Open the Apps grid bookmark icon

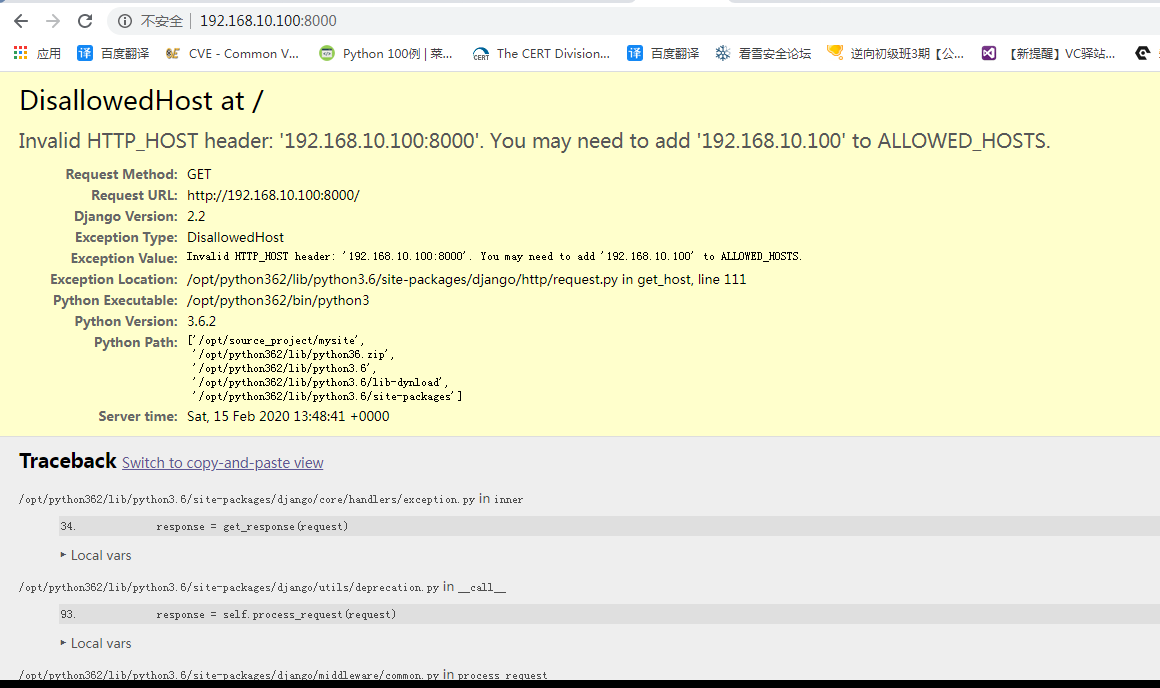tap(21, 53)
